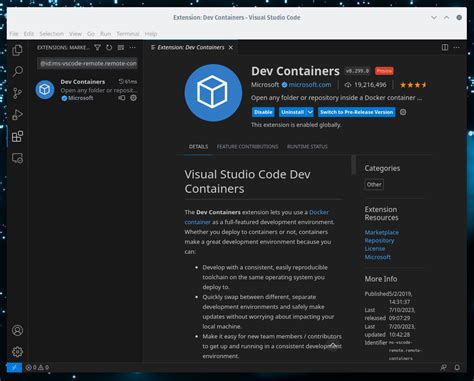Open the Explorer view in activity bar
The width and height of the screenshot is (474, 381).
coord(17,50)
